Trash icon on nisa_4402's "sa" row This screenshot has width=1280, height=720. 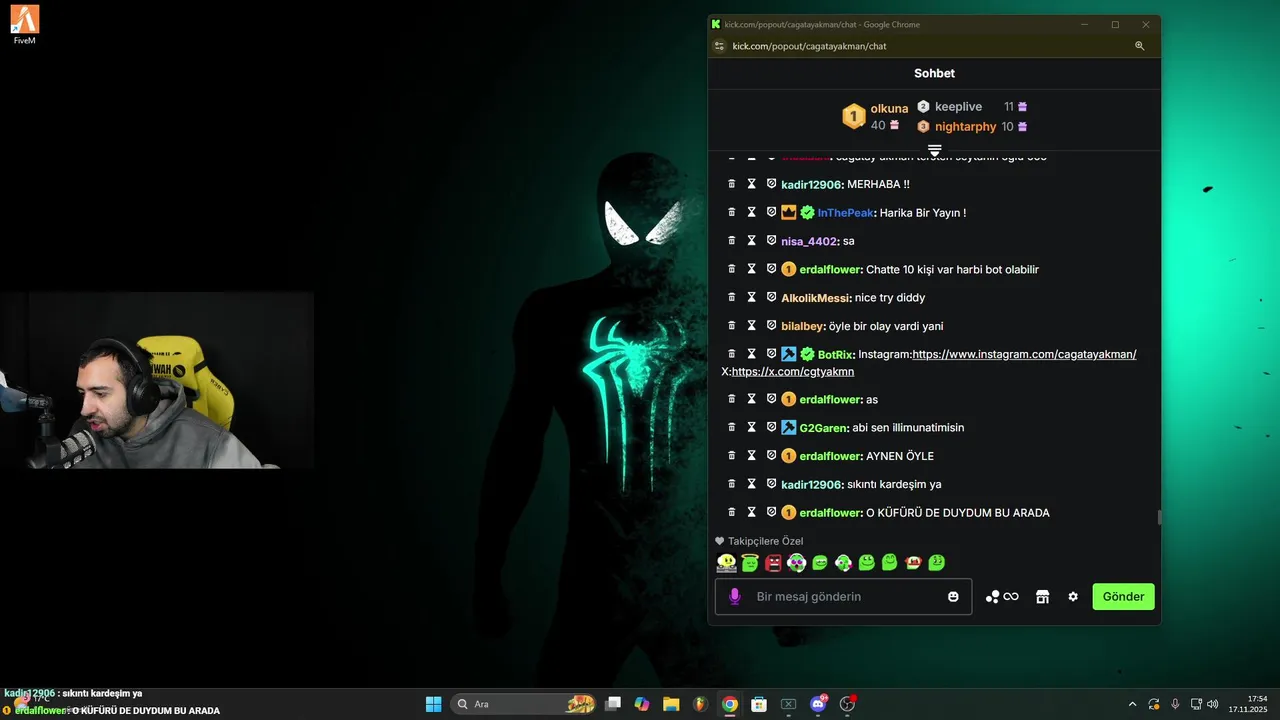pyautogui.click(x=732, y=241)
